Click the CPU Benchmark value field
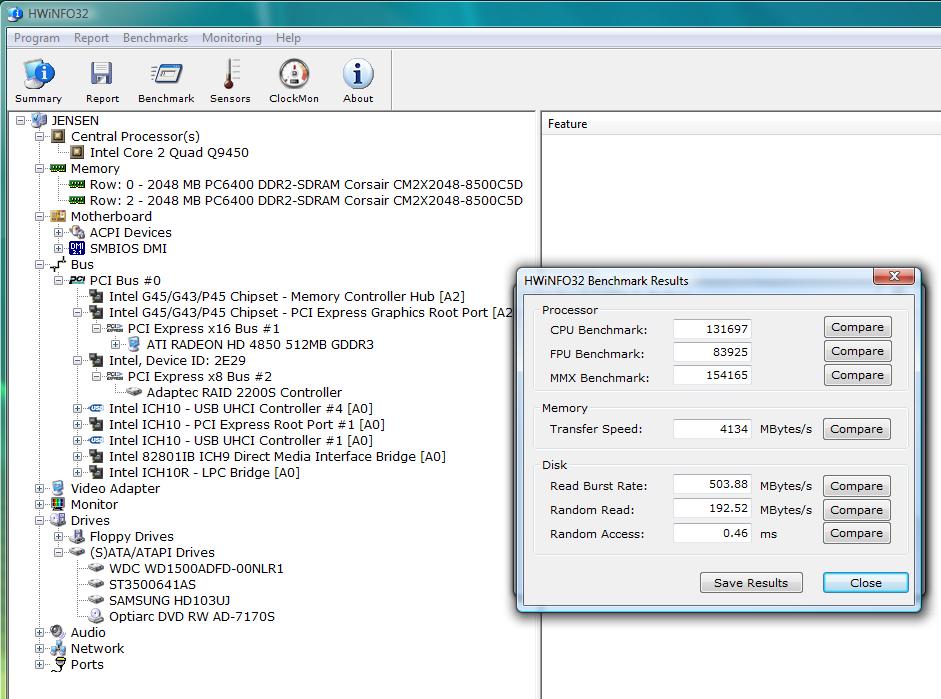 (x=712, y=329)
